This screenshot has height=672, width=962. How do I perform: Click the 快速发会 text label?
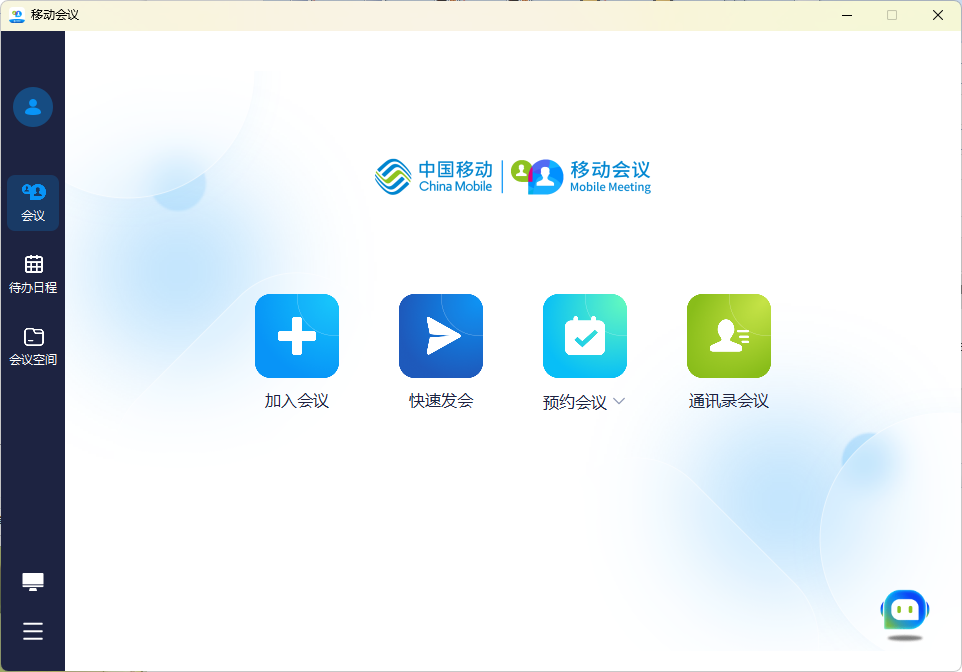441,401
